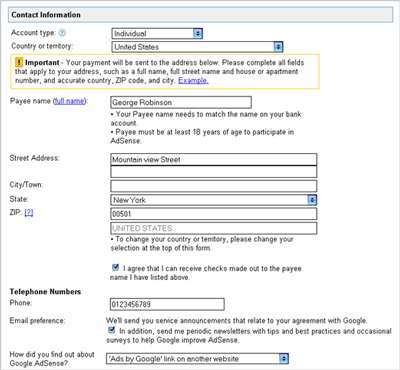Click the disabled UNITED STATES field
This screenshot has height=370, width=400.
213,228
